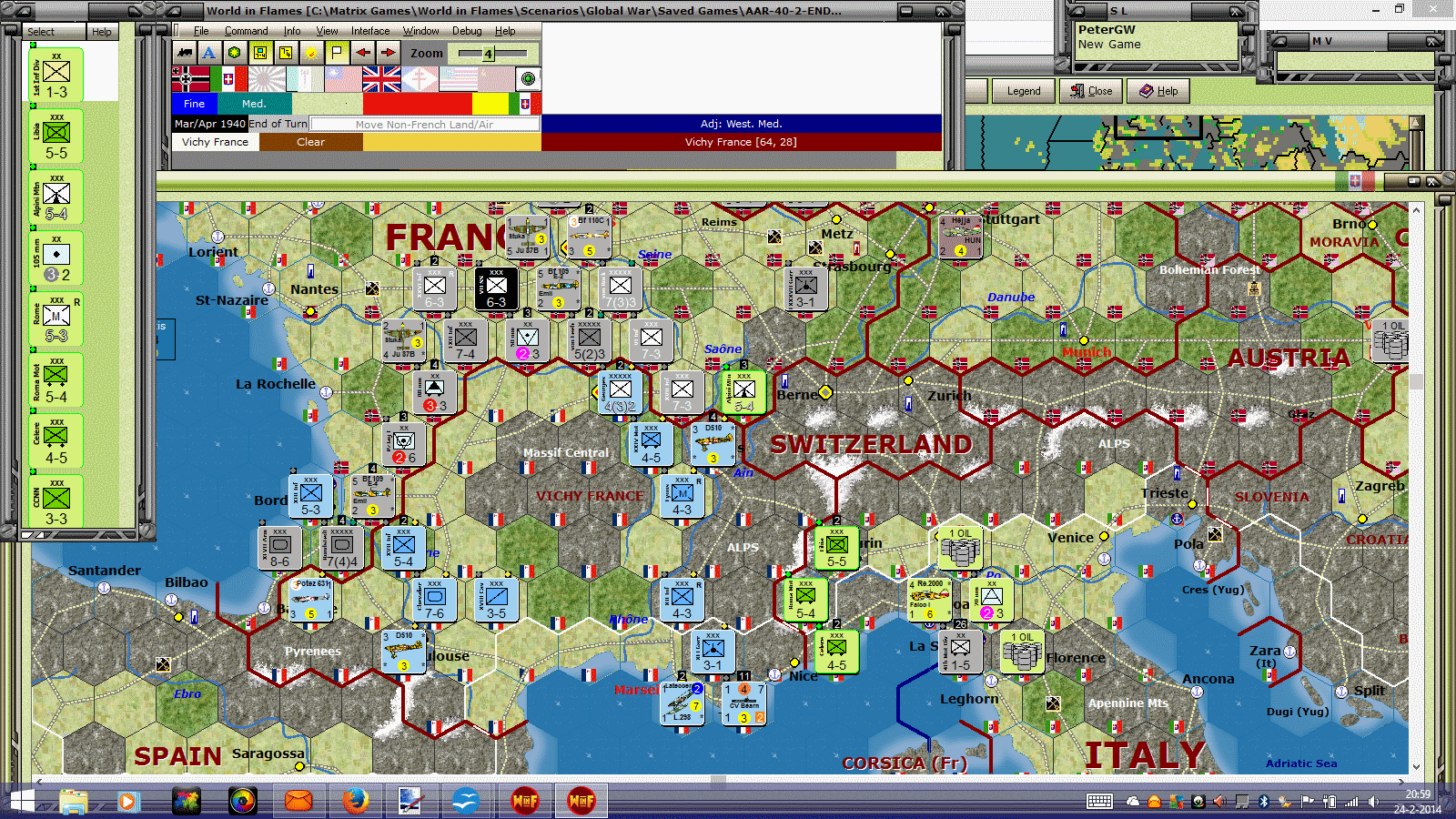Open the View menu

(327, 31)
